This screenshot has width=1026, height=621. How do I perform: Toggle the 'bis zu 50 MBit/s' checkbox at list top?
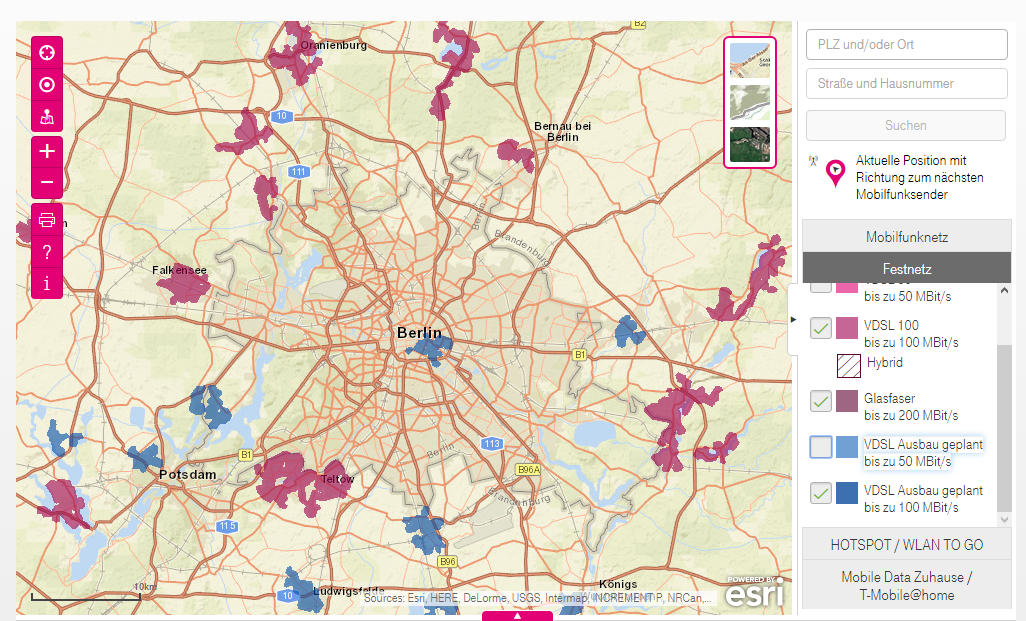click(x=821, y=287)
